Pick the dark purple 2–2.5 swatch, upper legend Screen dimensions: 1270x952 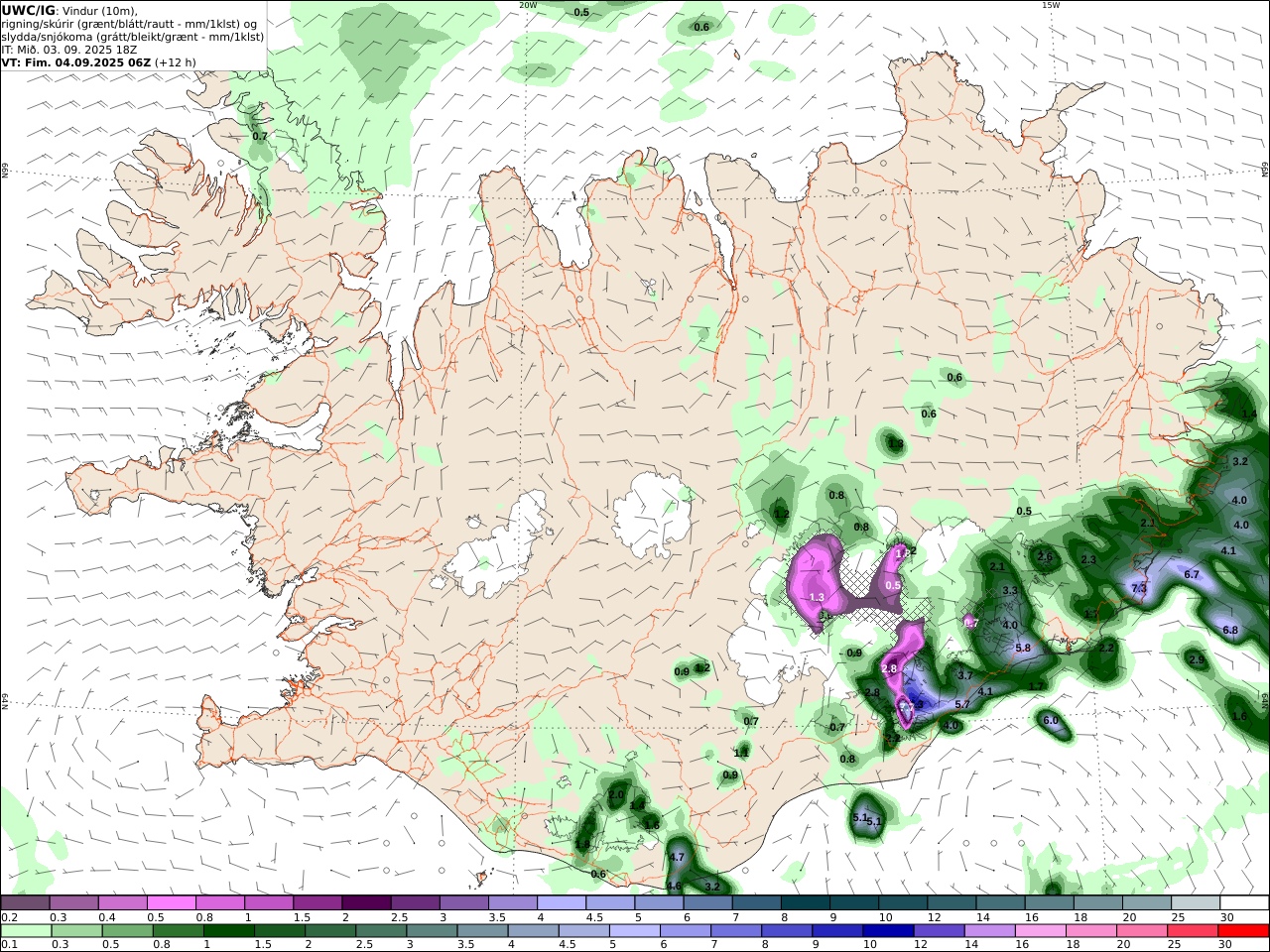coord(365,902)
